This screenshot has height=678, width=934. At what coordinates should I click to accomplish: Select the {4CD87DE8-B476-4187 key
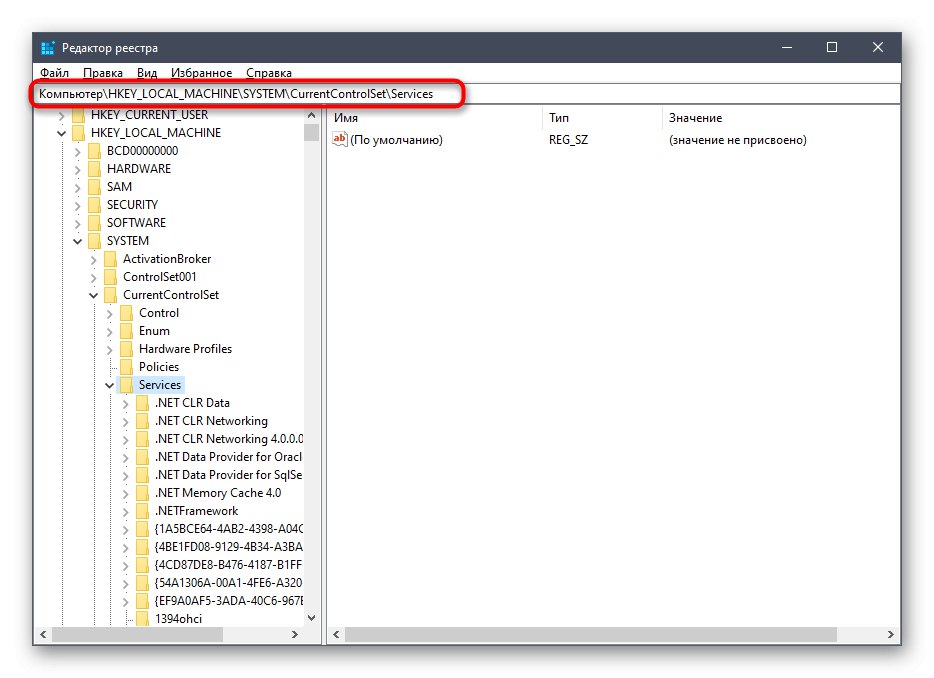pos(229,565)
